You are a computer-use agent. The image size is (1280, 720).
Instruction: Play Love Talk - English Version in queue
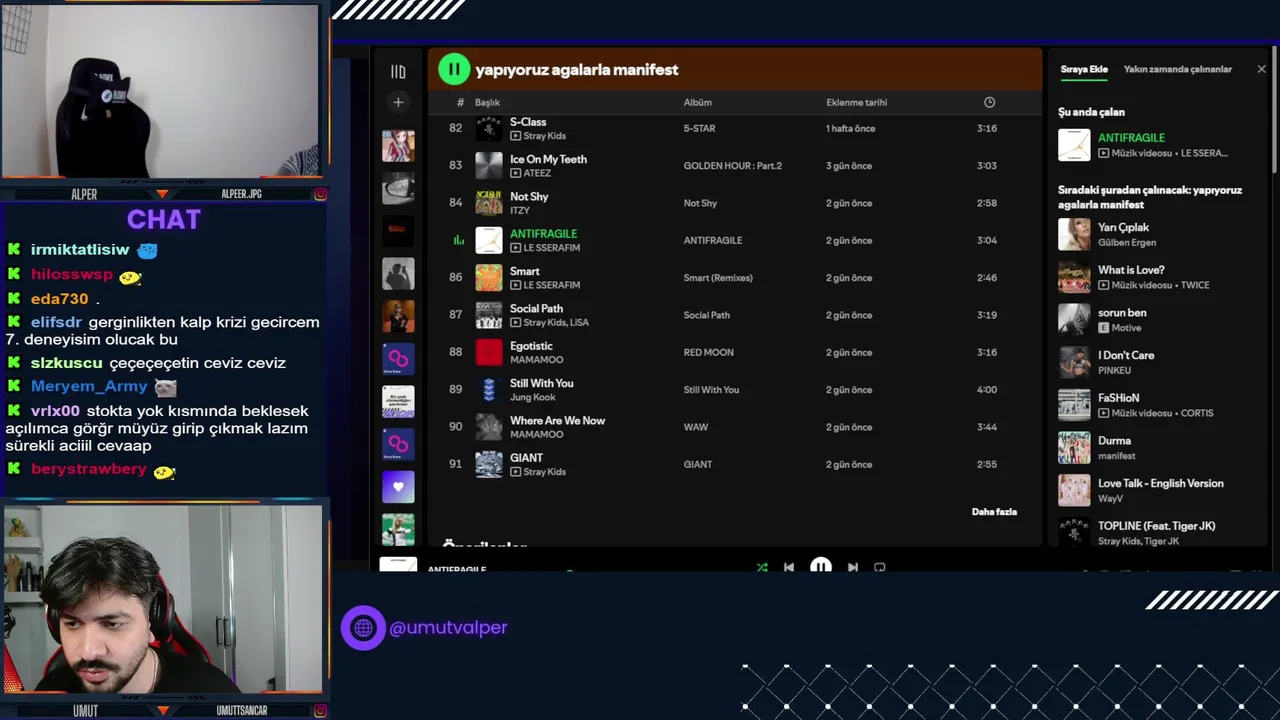[x=1160, y=490]
